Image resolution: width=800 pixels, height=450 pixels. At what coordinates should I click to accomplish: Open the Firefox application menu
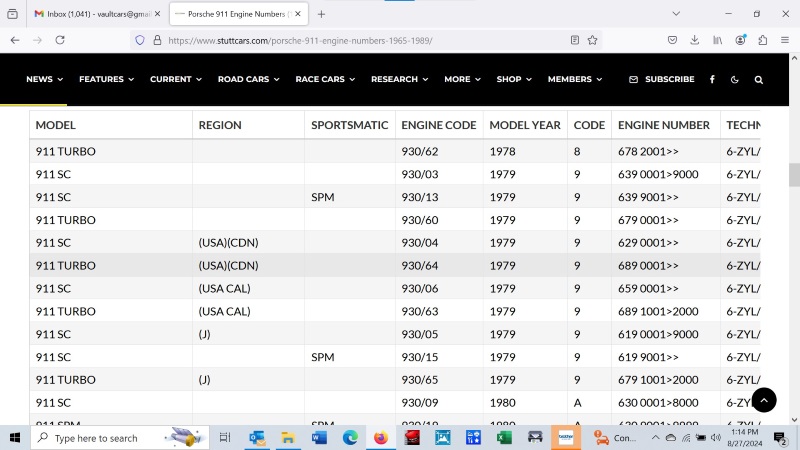pos(785,40)
